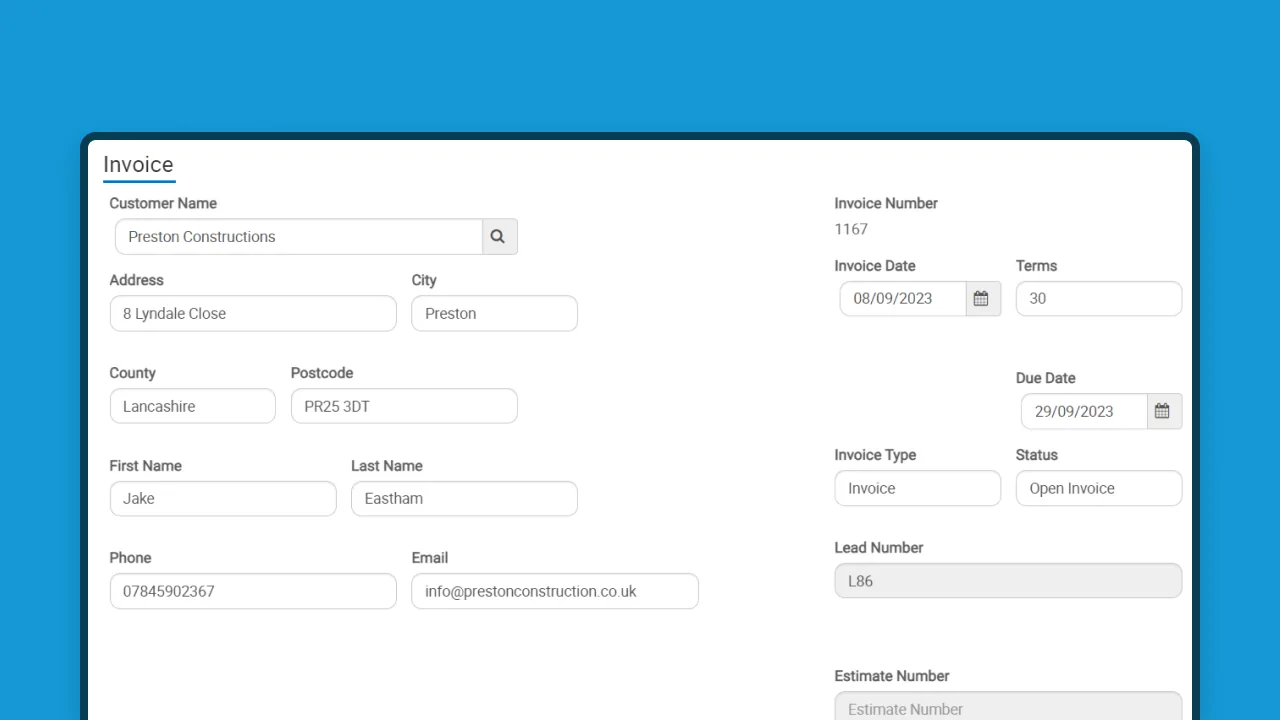Click the Customer Name label

[163, 203]
